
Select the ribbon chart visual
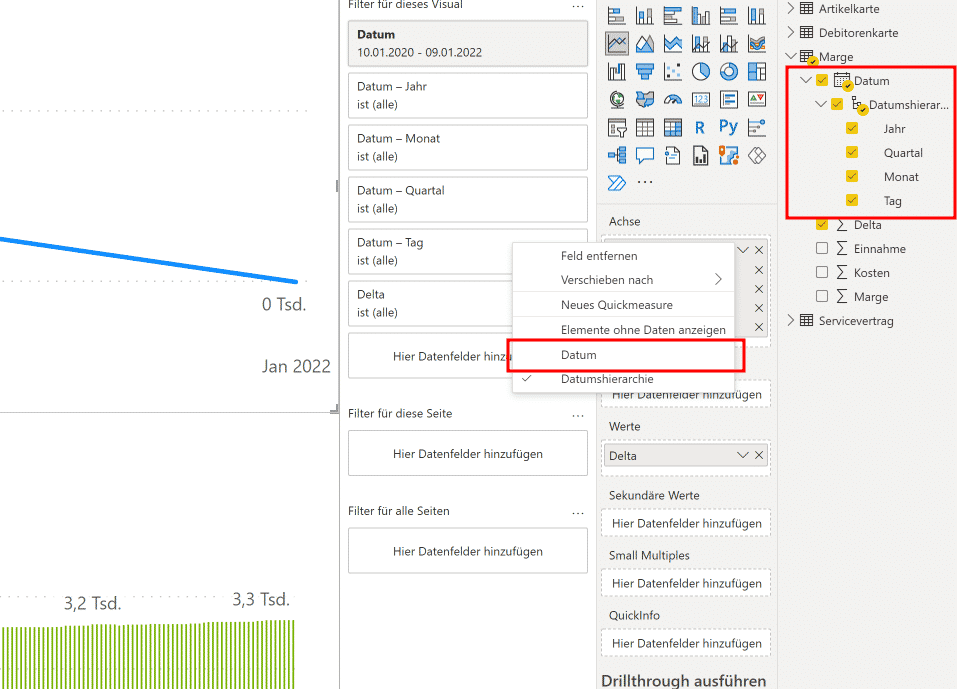pyautogui.click(x=757, y=43)
